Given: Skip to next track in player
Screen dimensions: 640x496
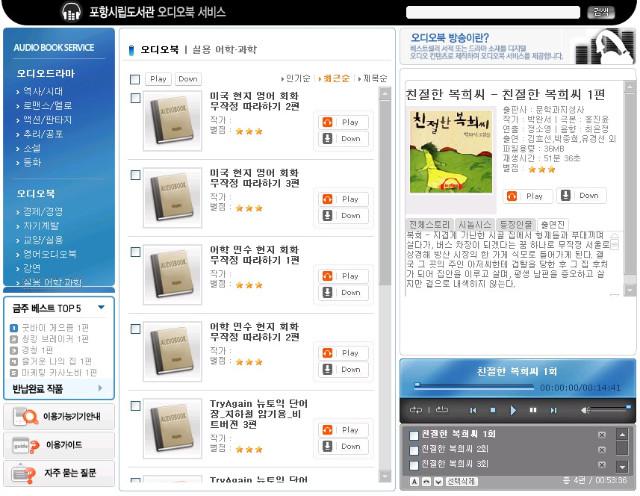Looking at the screenshot, I should pyautogui.click(x=553, y=410).
